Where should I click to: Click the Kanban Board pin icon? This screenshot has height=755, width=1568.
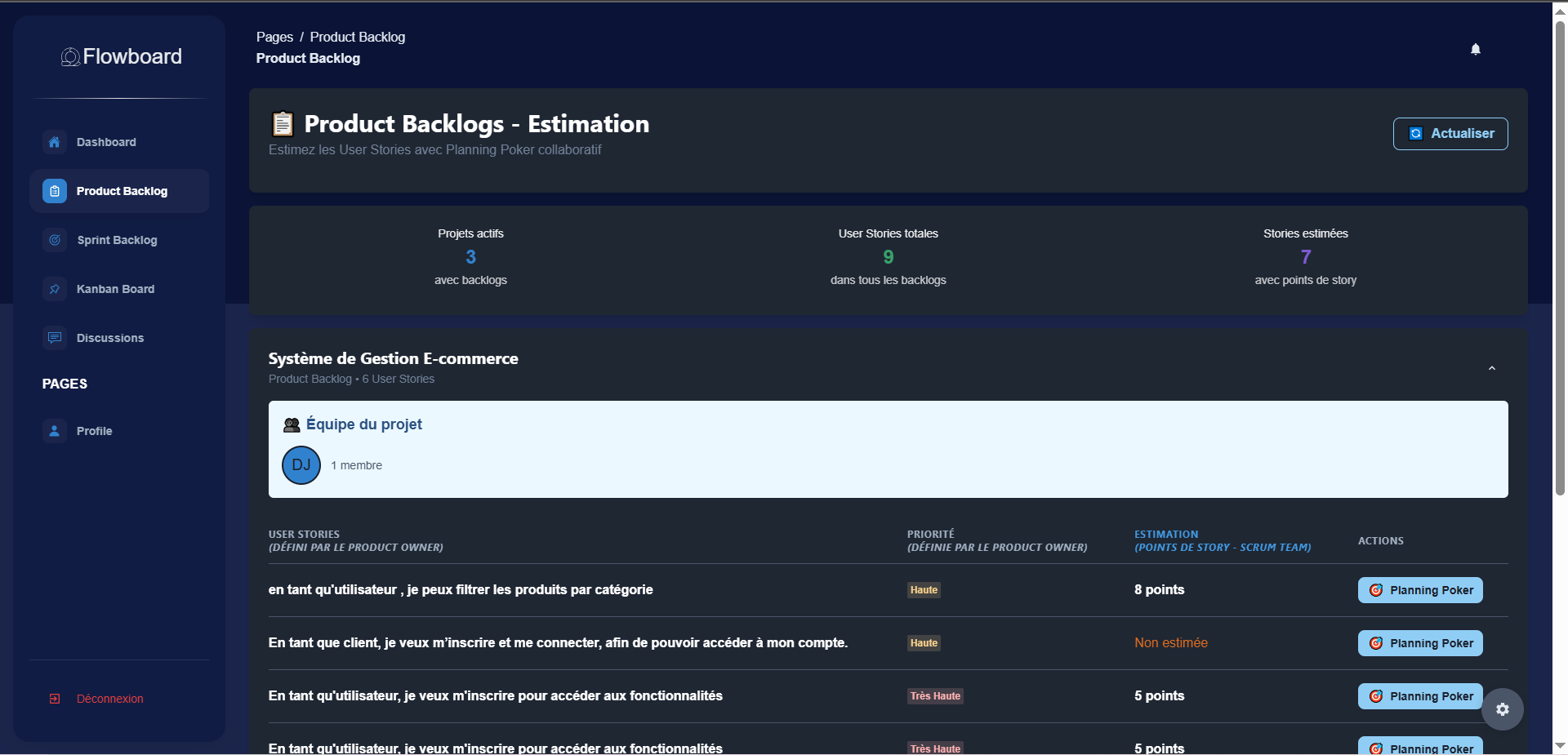coord(55,289)
